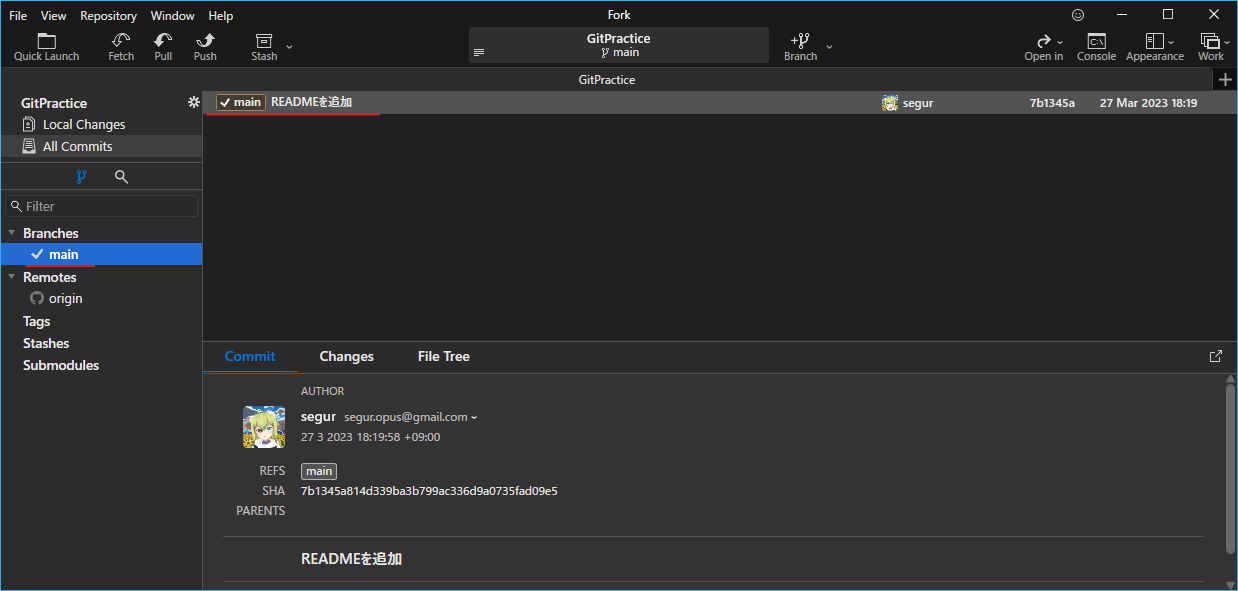The height and width of the screenshot is (591, 1238).
Task: Open the Window menu
Action: click(173, 15)
